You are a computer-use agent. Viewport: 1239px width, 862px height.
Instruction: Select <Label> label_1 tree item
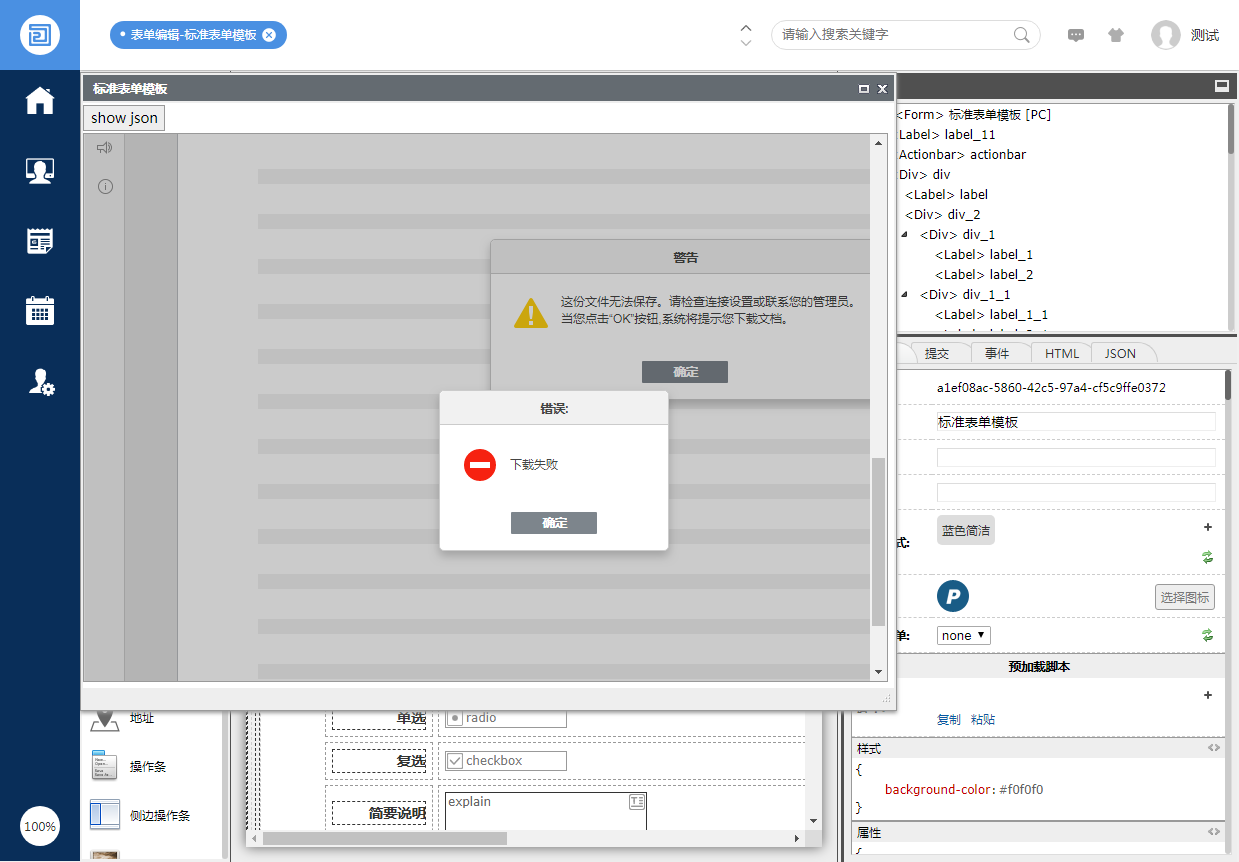click(x=984, y=255)
